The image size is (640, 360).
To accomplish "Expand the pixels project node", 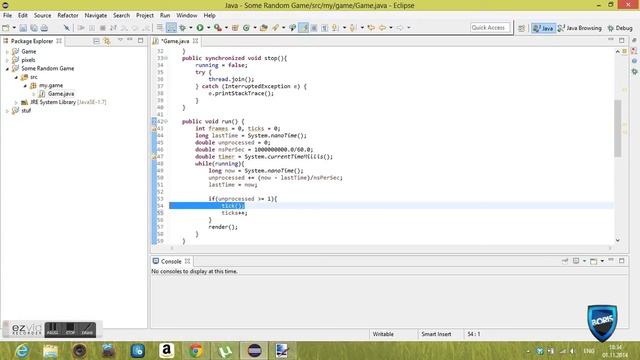I will (7, 60).
